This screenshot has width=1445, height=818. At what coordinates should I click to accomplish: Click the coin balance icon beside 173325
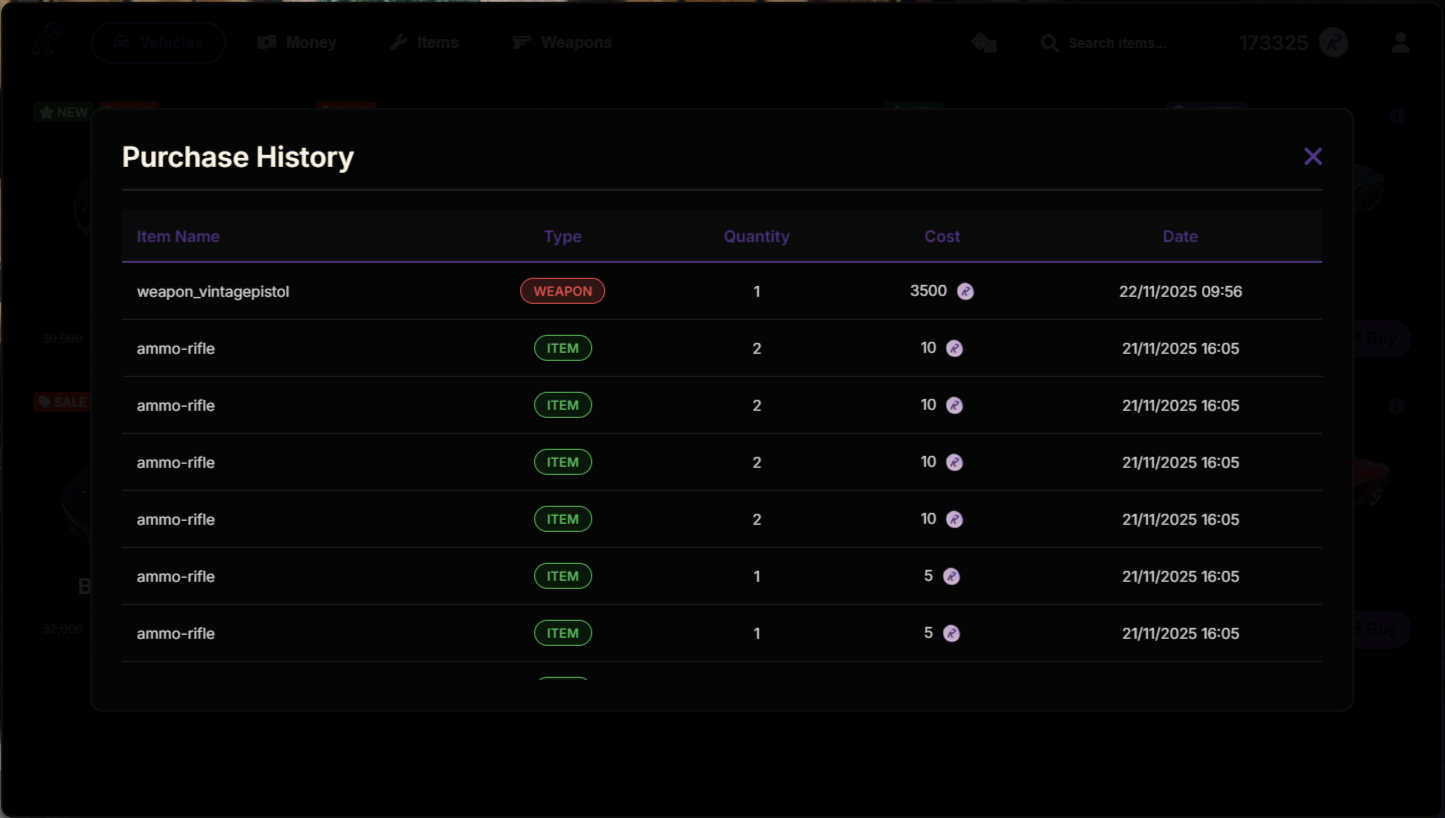[1333, 43]
